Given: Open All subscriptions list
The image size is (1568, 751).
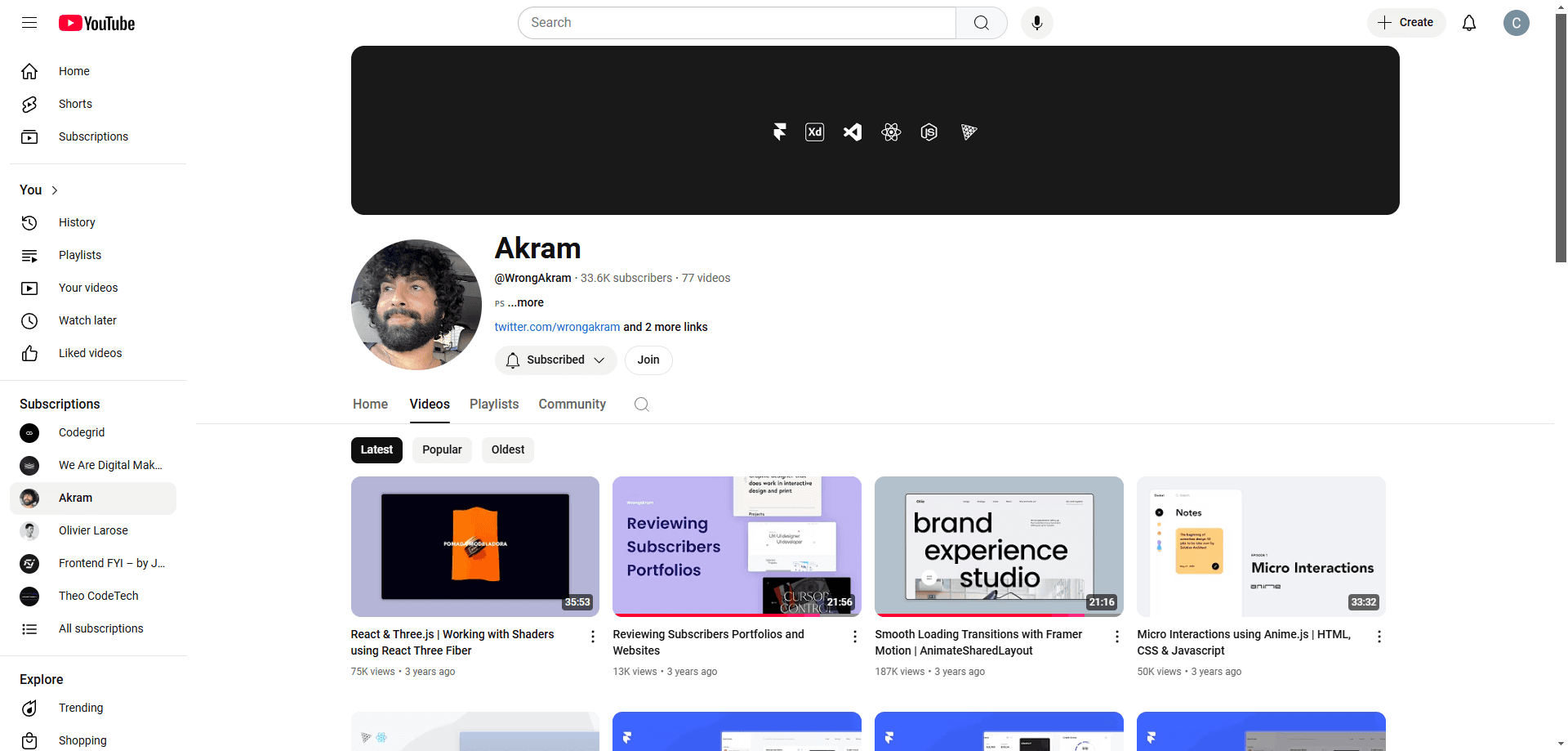Looking at the screenshot, I should [x=93, y=628].
